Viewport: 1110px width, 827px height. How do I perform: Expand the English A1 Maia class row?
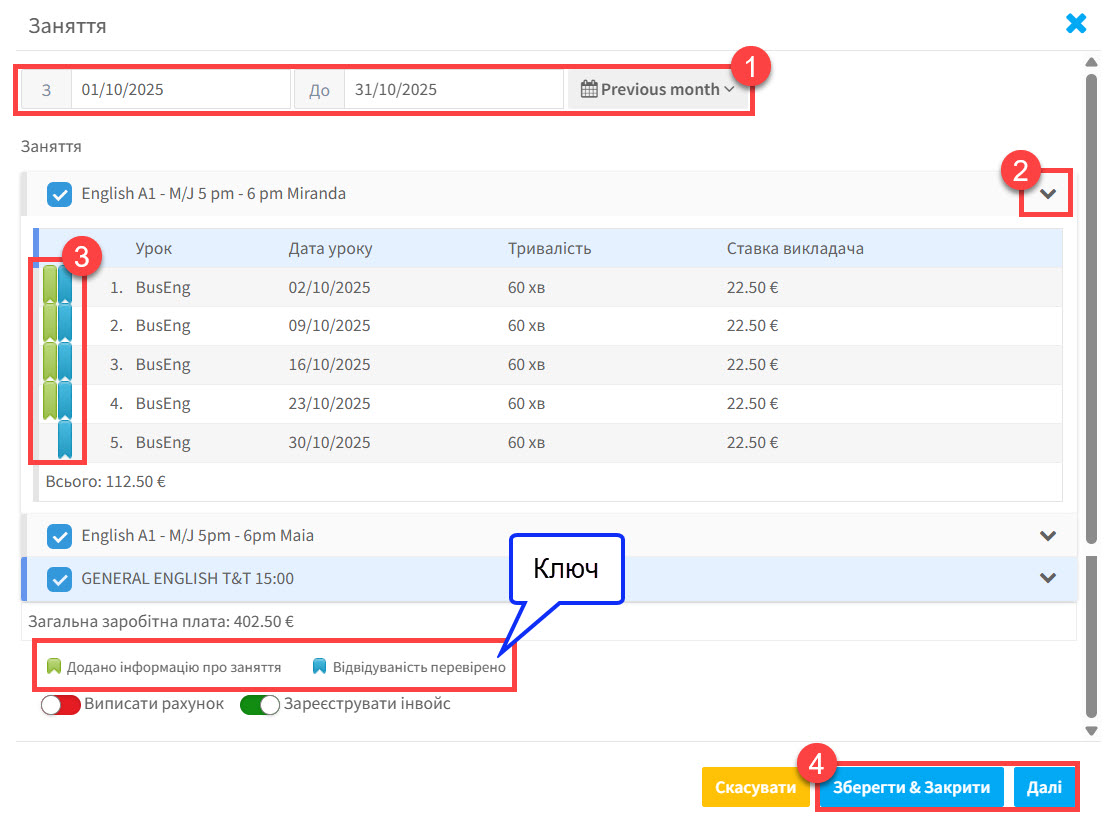click(1047, 536)
